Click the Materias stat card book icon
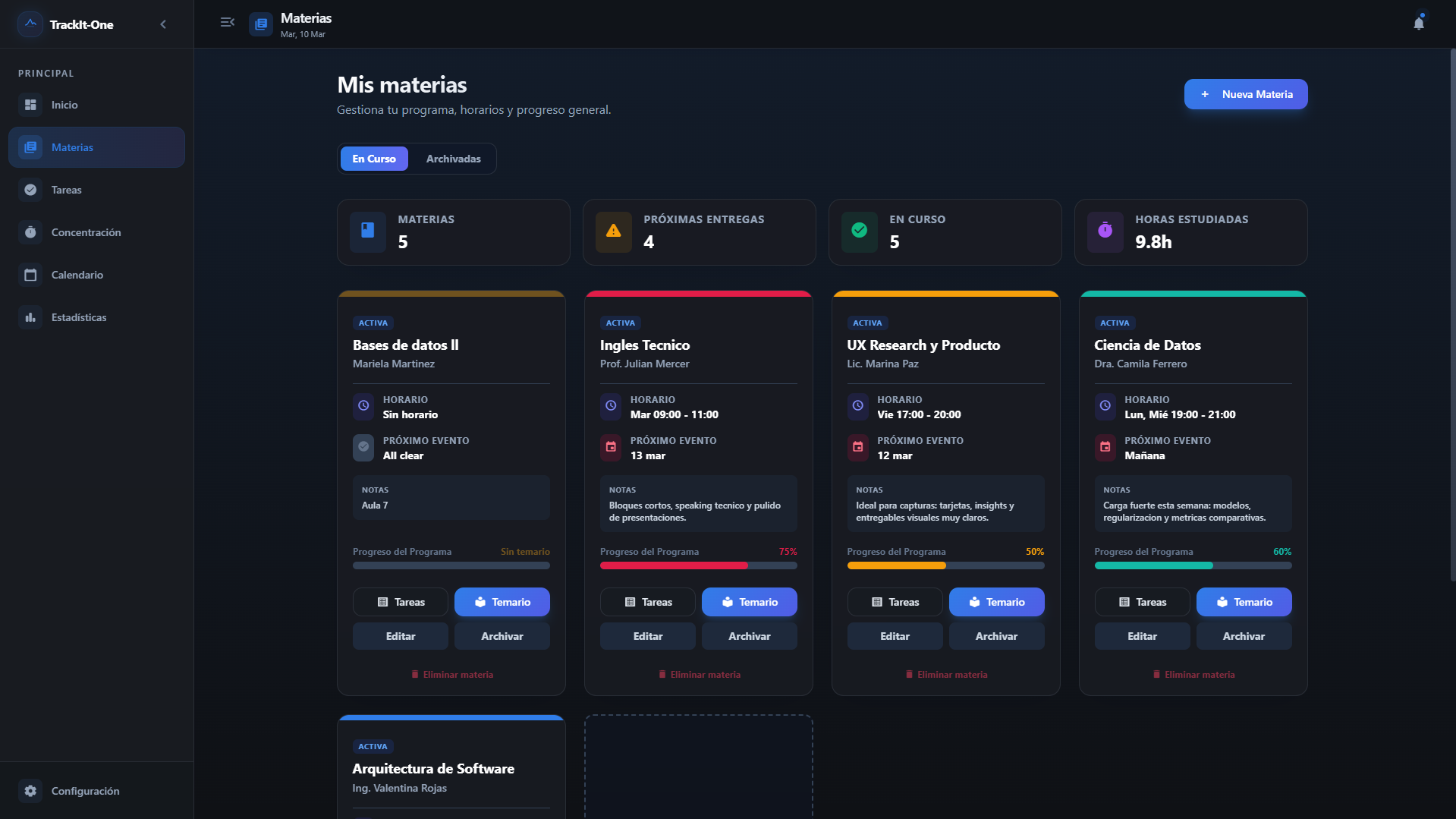The width and height of the screenshot is (1456, 819). click(x=368, y=231)
